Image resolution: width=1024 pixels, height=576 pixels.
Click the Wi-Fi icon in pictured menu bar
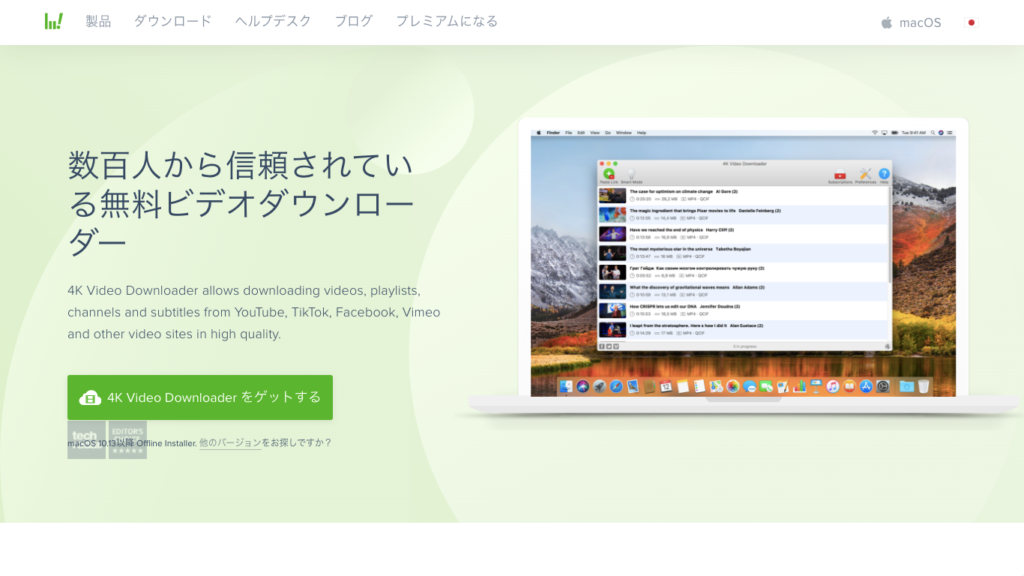pos(874,133)
